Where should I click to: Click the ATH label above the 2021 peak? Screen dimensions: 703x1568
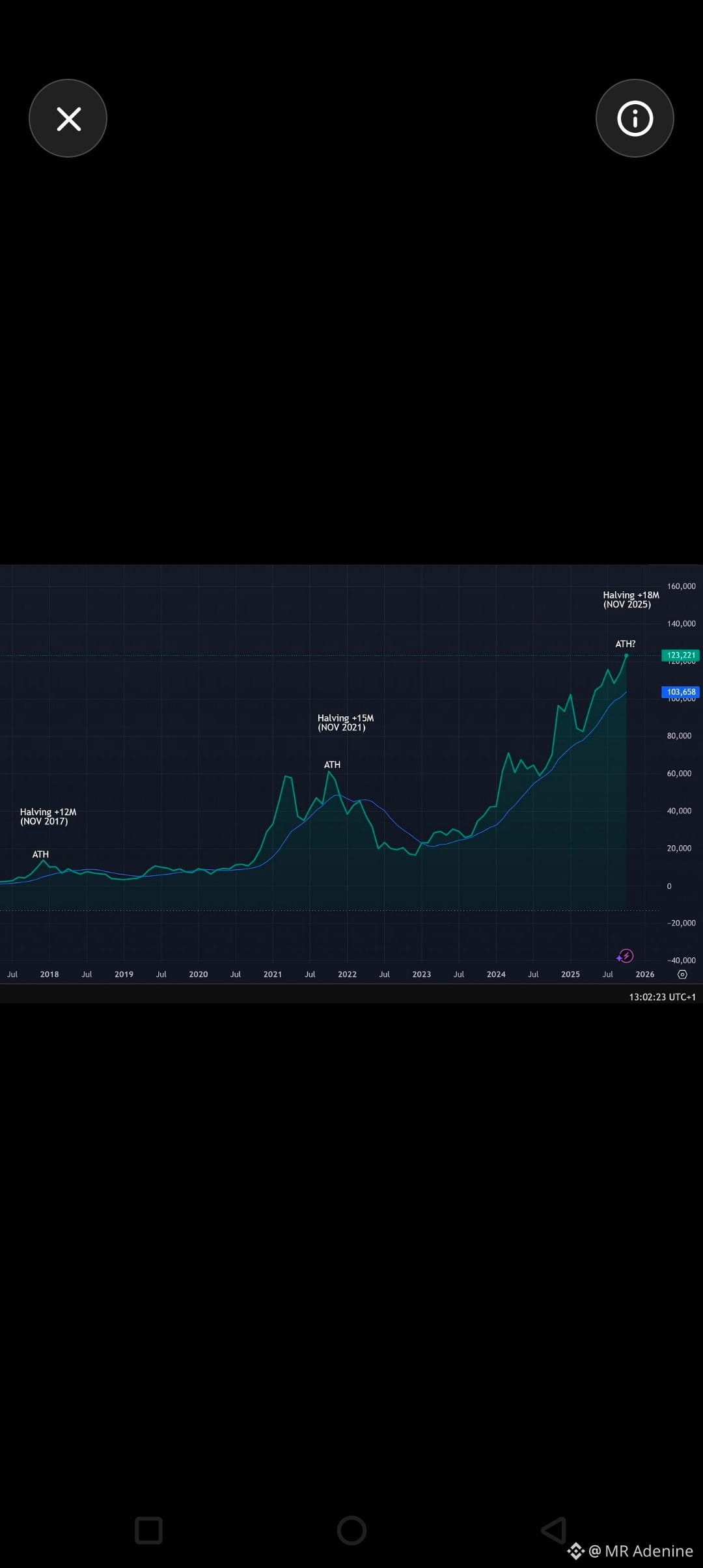point(332,764)
